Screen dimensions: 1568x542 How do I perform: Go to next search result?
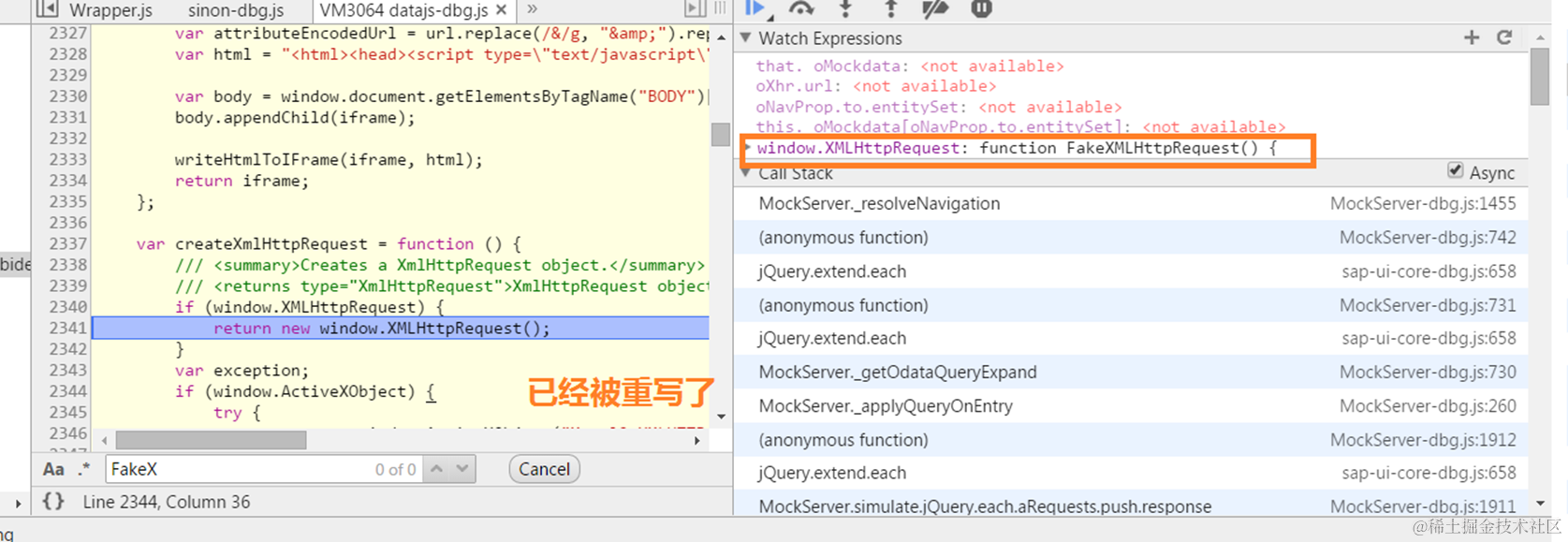tap(462, 469)
